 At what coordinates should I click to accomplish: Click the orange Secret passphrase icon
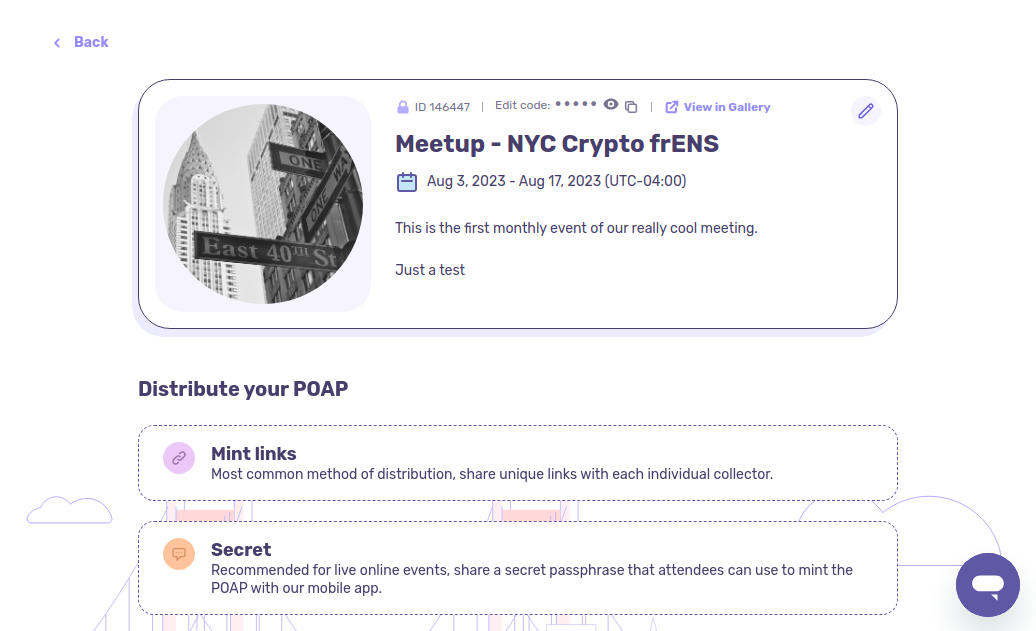click(179, 553)
